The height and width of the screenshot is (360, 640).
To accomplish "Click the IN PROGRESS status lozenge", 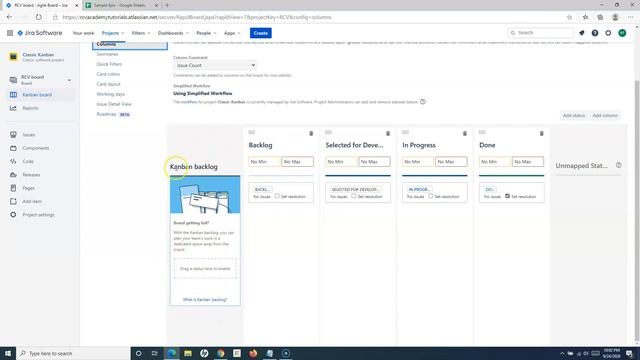I will [419, 189].
